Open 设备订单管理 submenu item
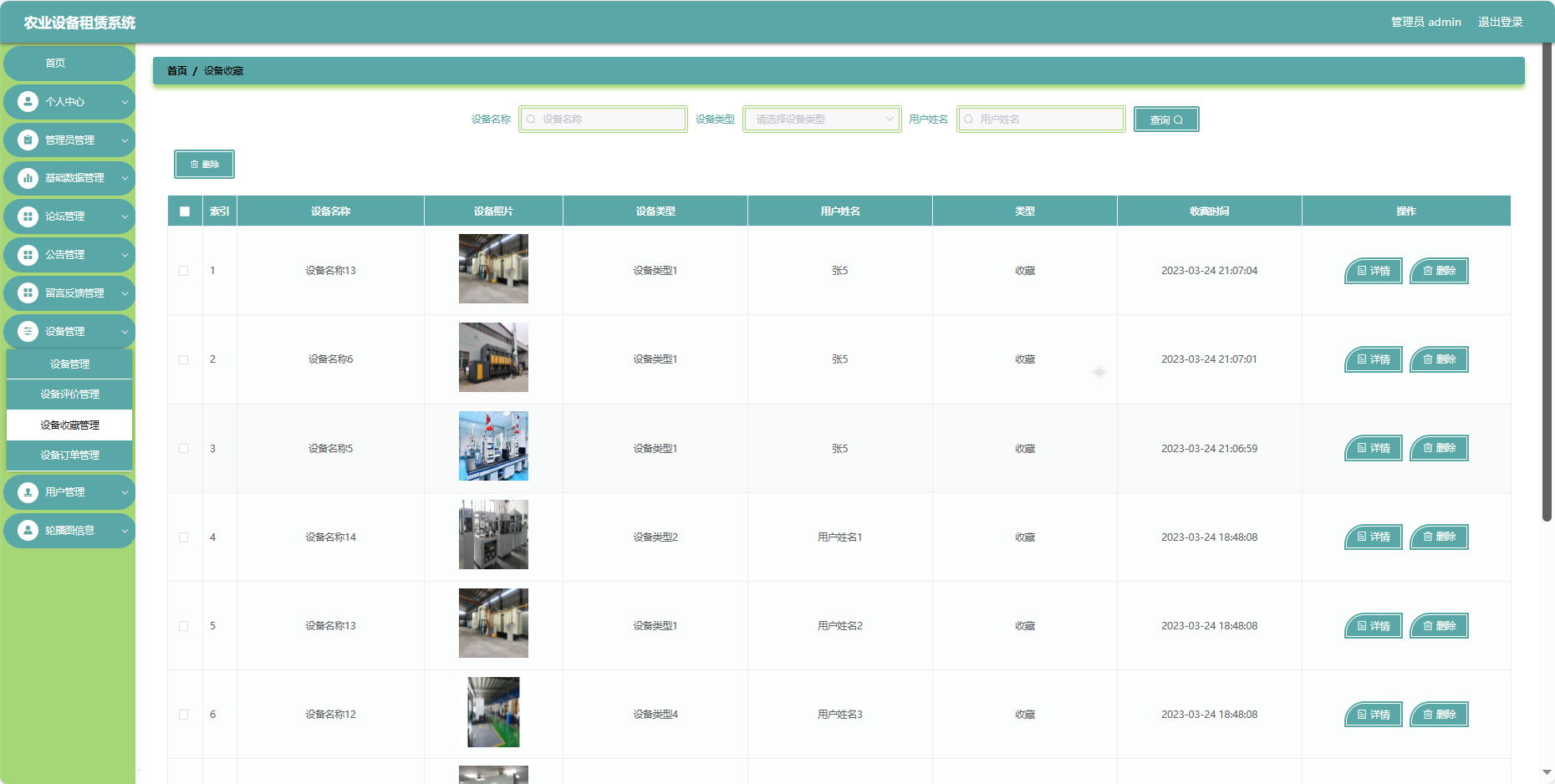This screenshot has width=1555, height=784. (69, 456)
